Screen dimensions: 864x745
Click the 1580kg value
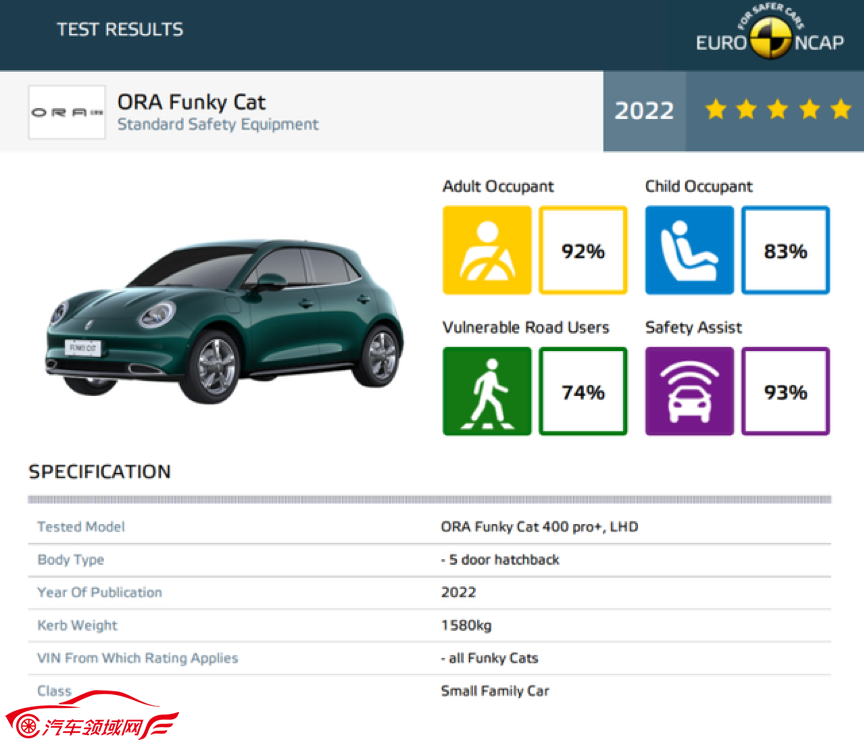[x=466, y=625]
